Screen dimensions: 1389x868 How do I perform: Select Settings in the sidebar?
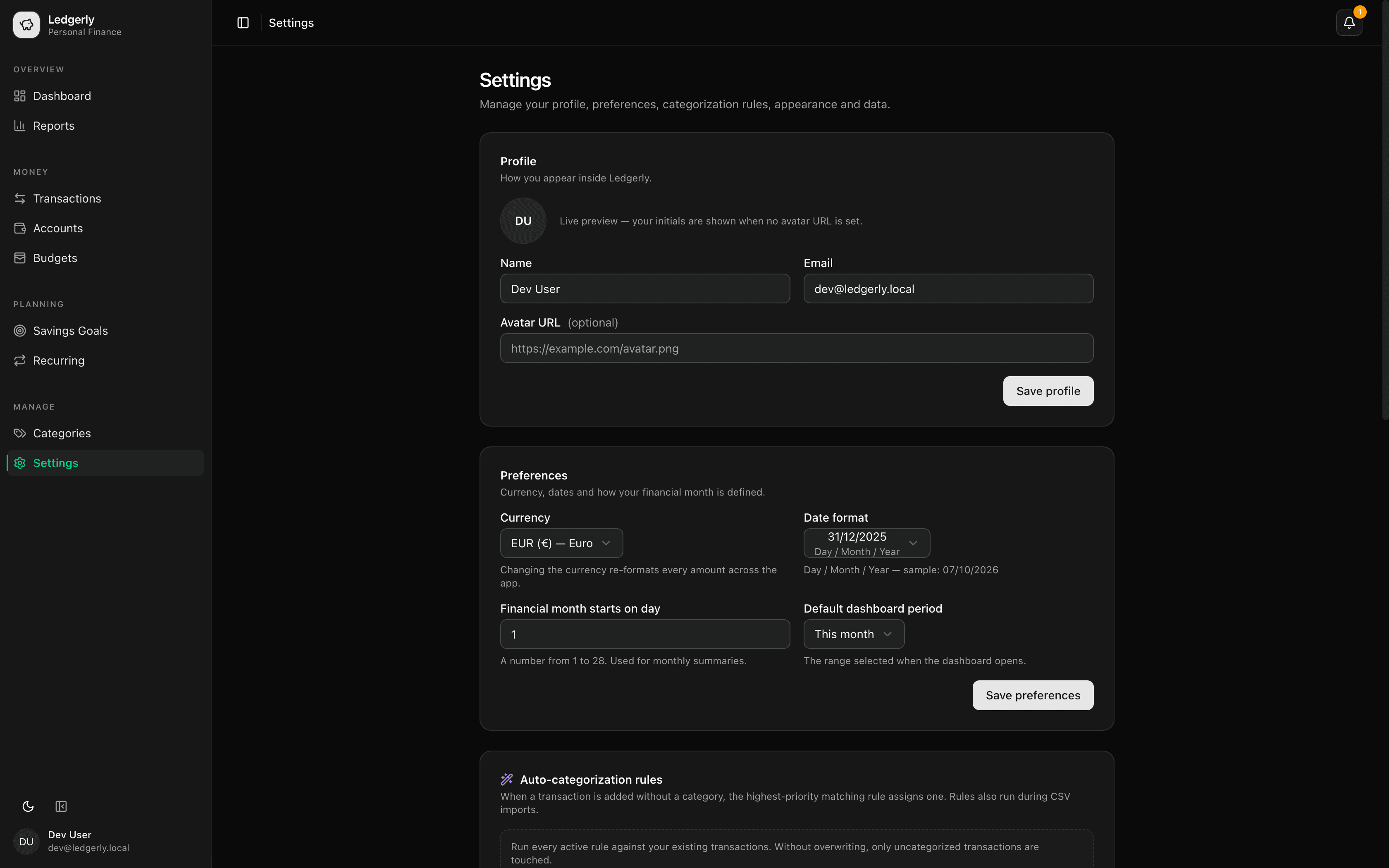pos(105,463)
